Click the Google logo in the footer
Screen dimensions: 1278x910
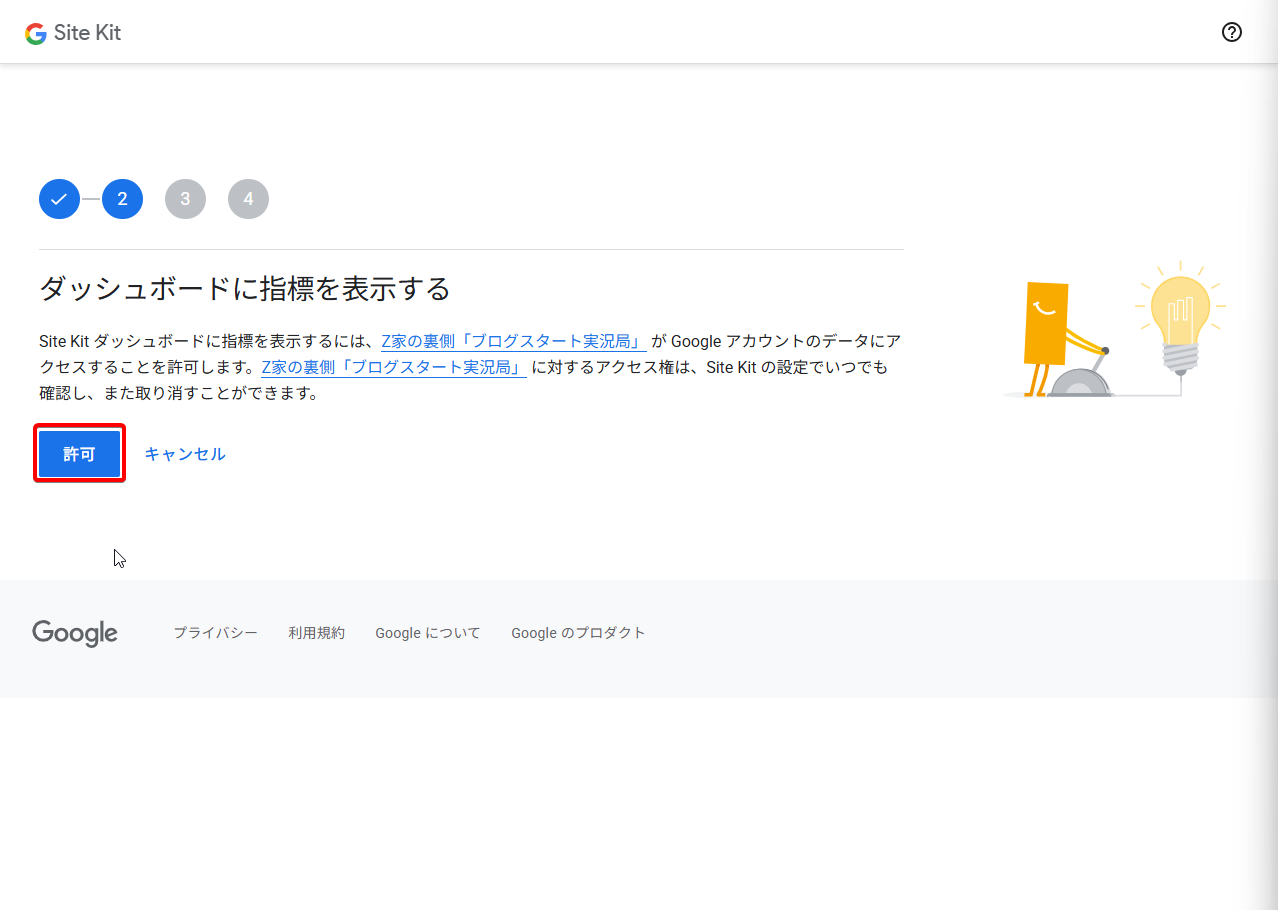pos(75,634)
